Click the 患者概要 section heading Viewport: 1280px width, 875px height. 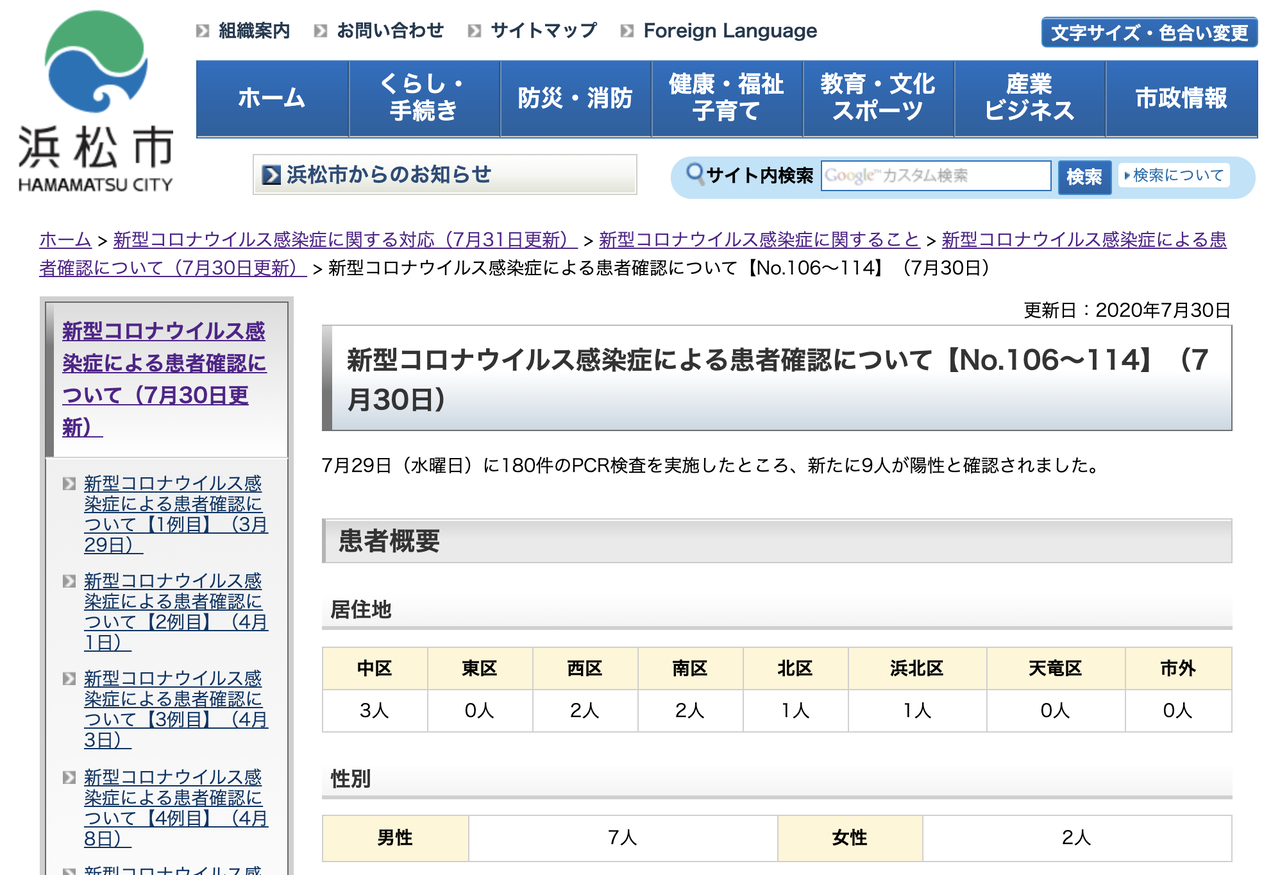pos(777,541)
